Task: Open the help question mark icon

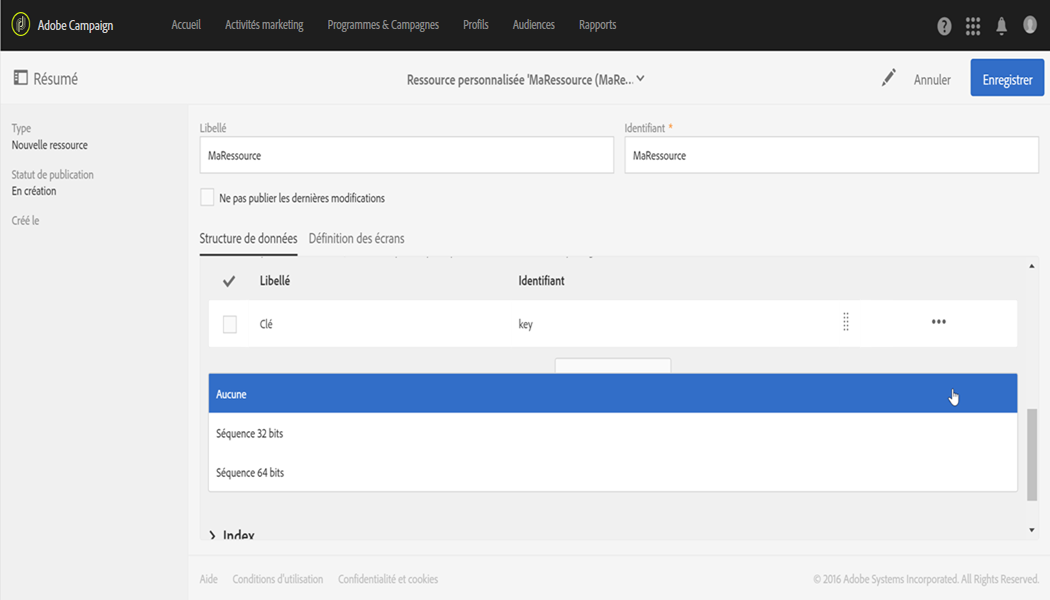Action: [x=944, y=26]
